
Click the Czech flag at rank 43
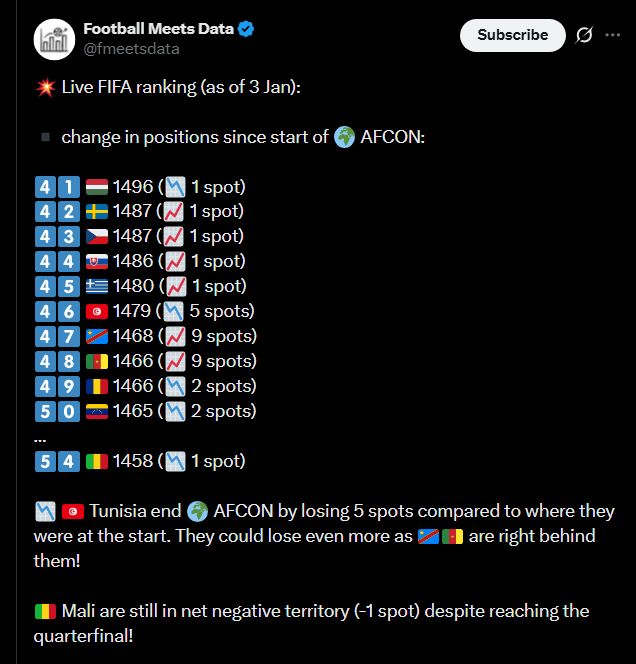(97, 237)
